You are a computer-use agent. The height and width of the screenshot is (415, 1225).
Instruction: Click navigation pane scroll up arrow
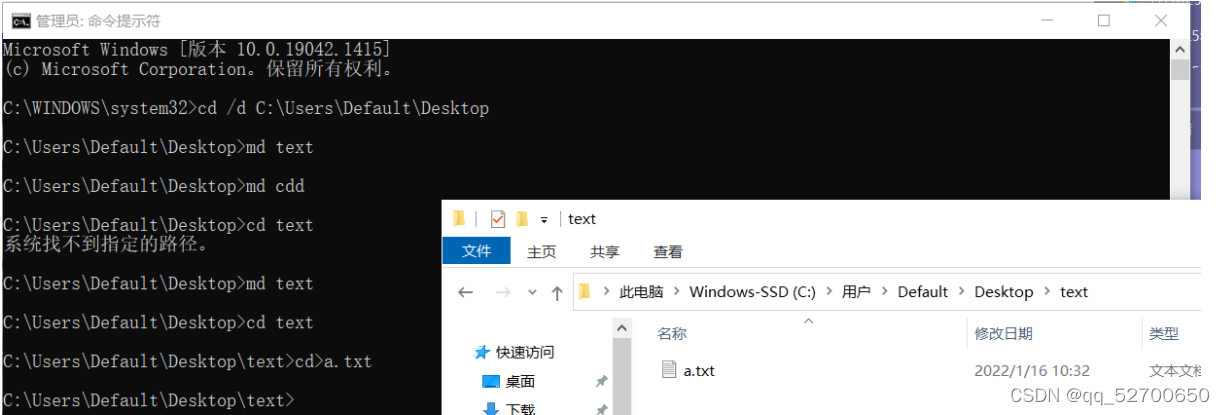pyautogui.click(x=622, y=328)
